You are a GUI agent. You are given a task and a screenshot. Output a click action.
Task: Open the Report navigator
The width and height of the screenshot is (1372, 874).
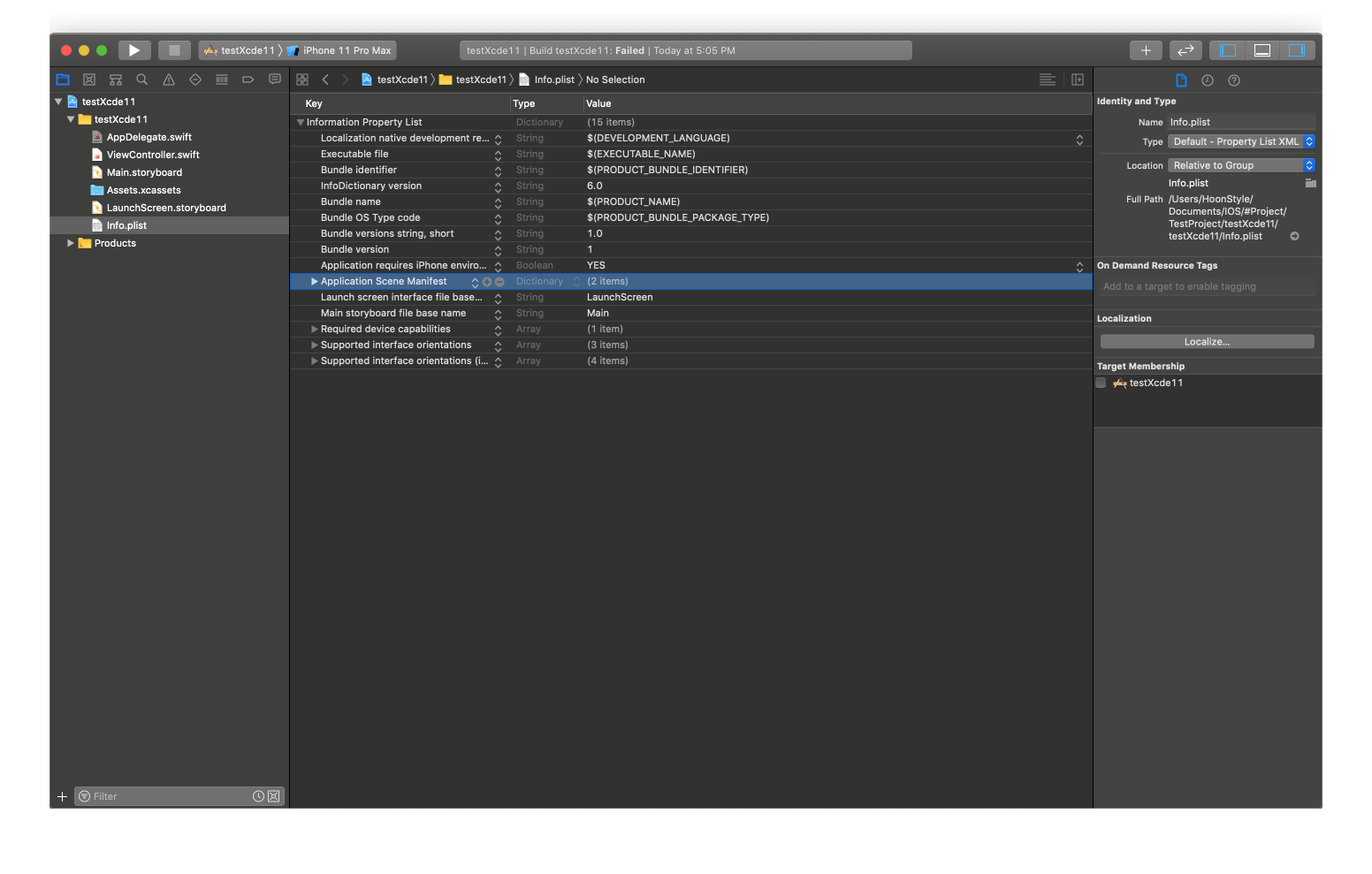pos(275,80)
